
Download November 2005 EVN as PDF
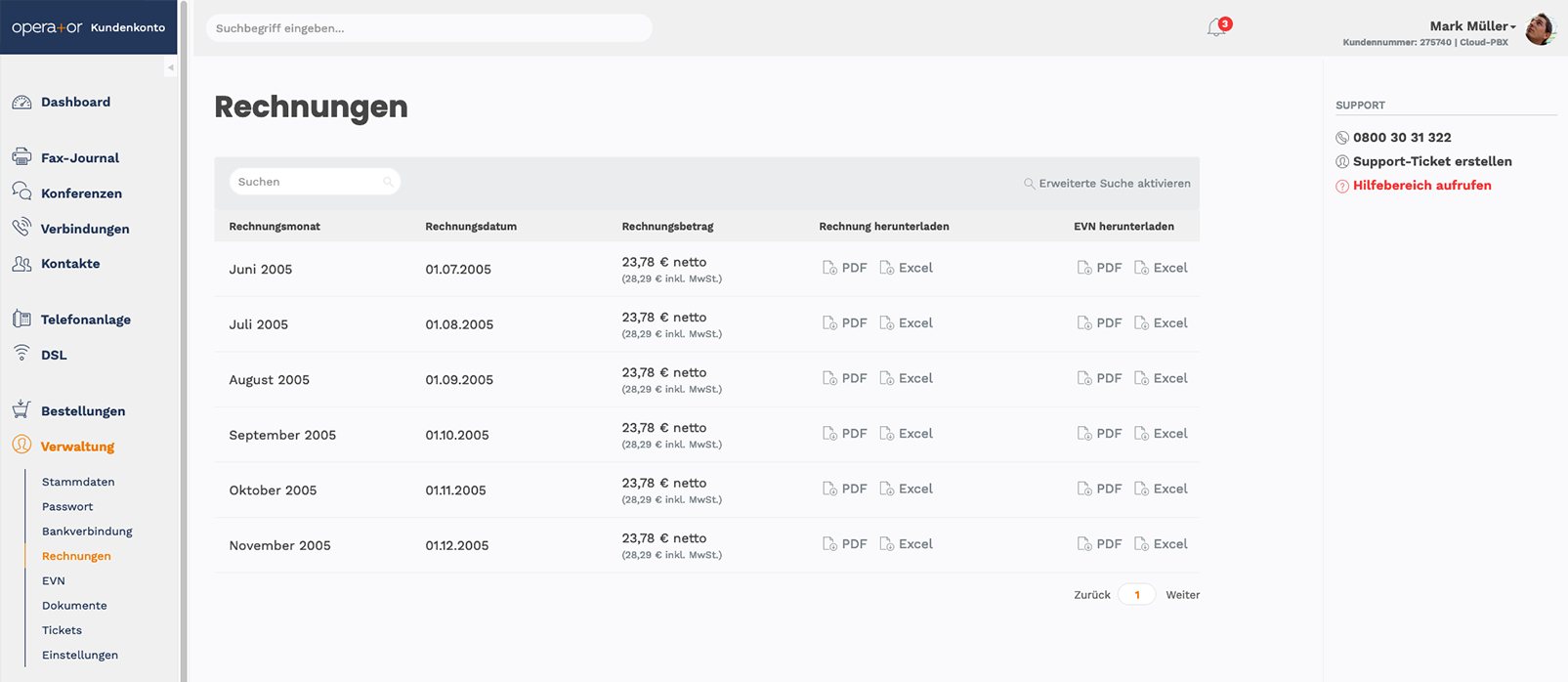tap(1099, 544)
